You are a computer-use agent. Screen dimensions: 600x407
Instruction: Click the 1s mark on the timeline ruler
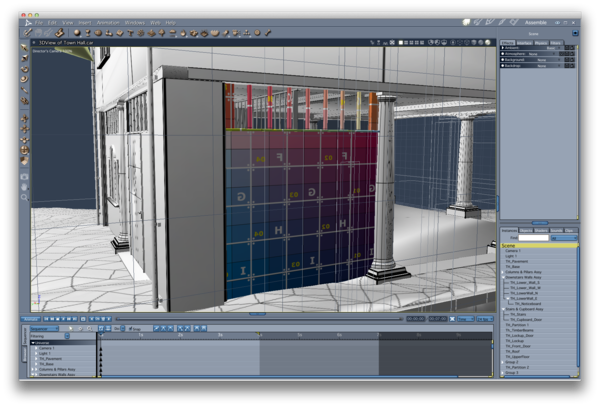pos(140,335)
